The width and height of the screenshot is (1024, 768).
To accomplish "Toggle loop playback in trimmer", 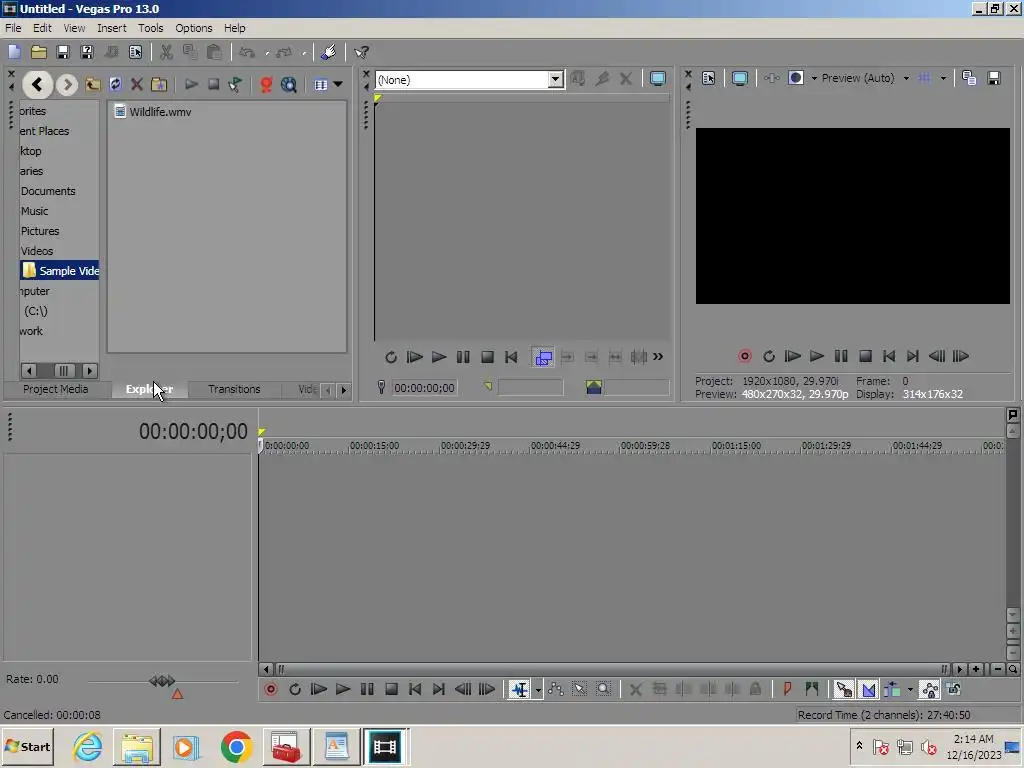I will click(391, 357).
